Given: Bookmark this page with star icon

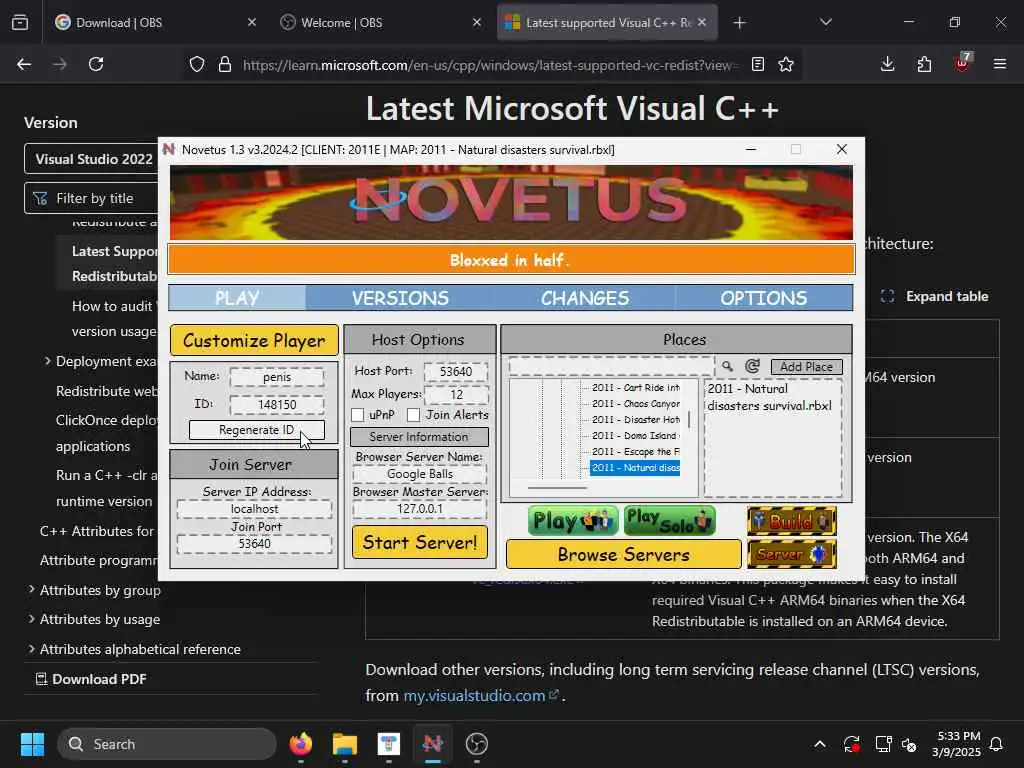Looking at the screenshot, I should point(786,64).
